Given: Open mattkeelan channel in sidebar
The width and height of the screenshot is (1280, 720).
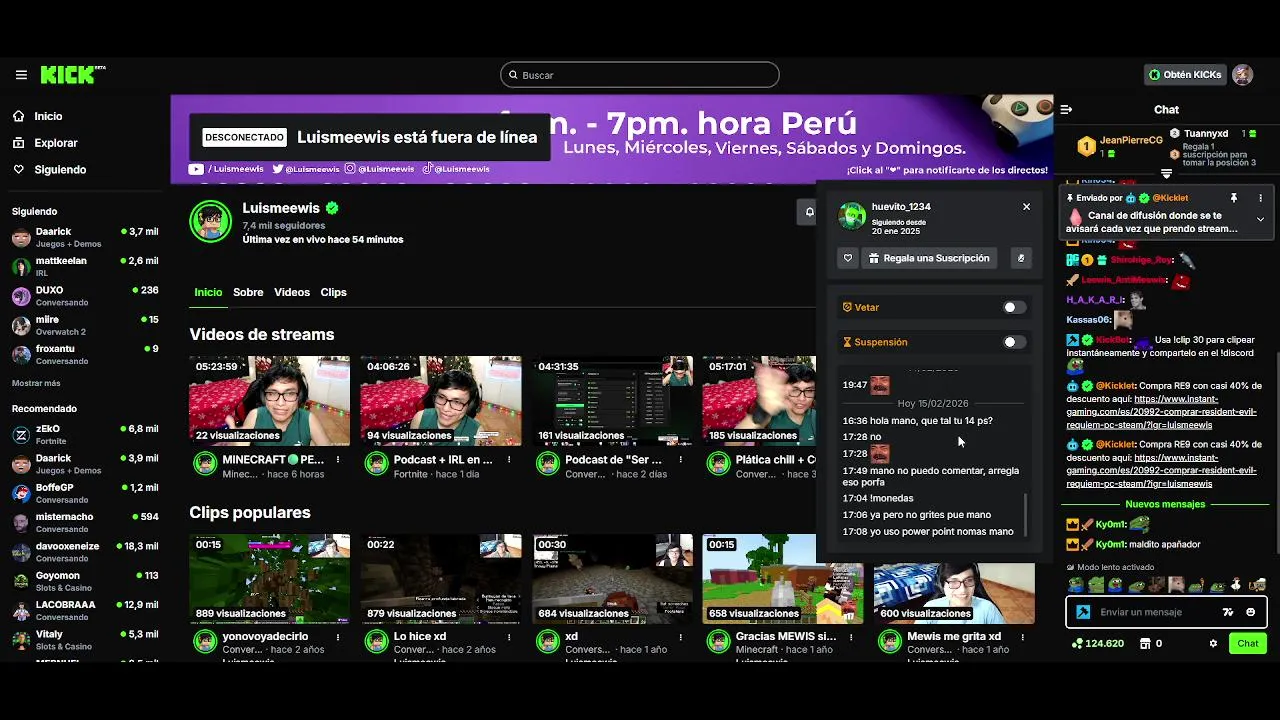Looking at the screenshot, I should coord(85,266).
